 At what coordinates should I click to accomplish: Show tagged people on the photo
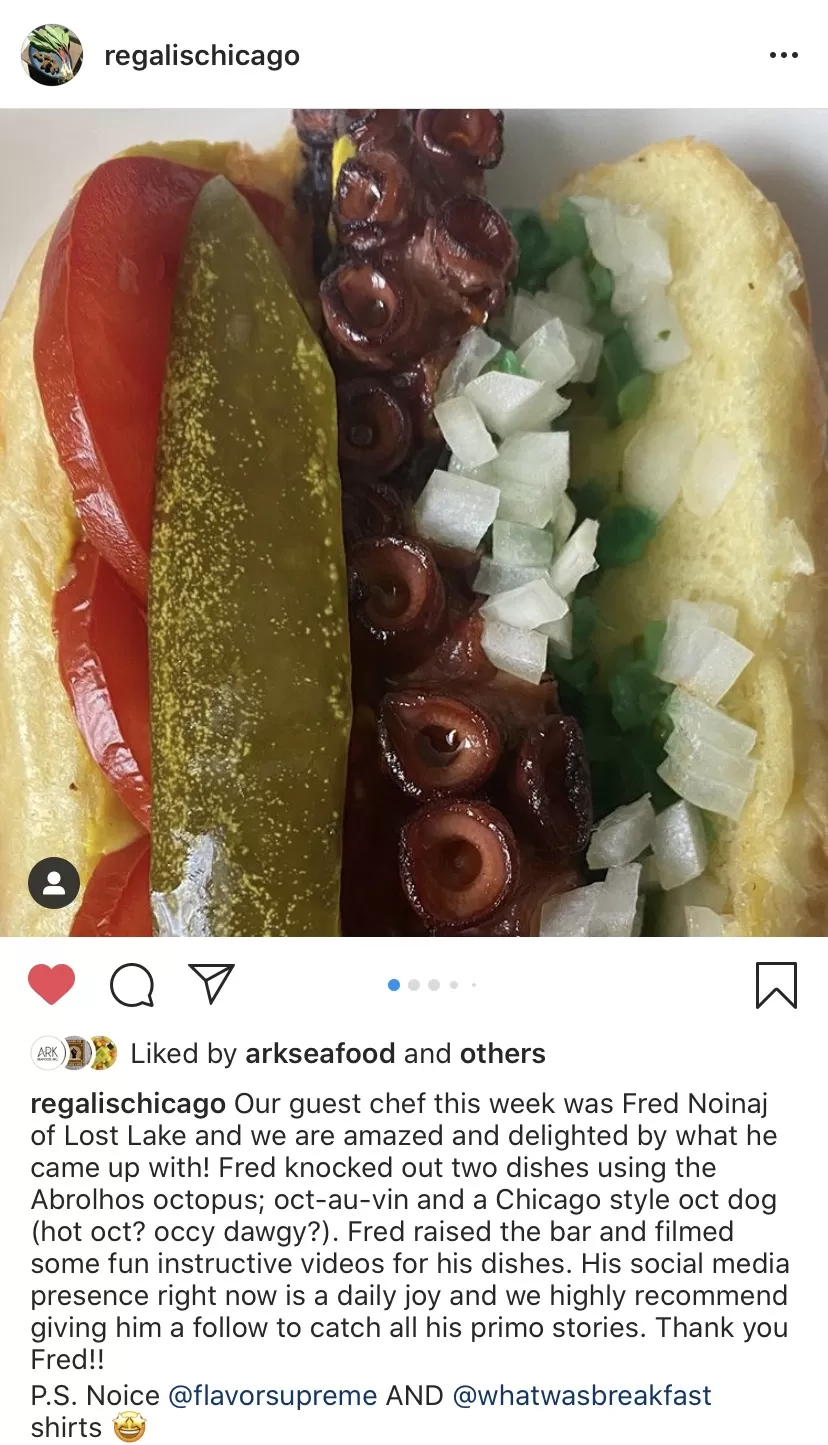54,883
